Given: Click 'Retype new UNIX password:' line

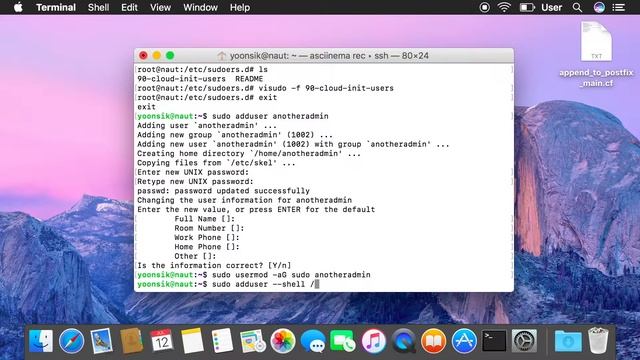Looking at the screenshot, I should [x=195, y=182].
